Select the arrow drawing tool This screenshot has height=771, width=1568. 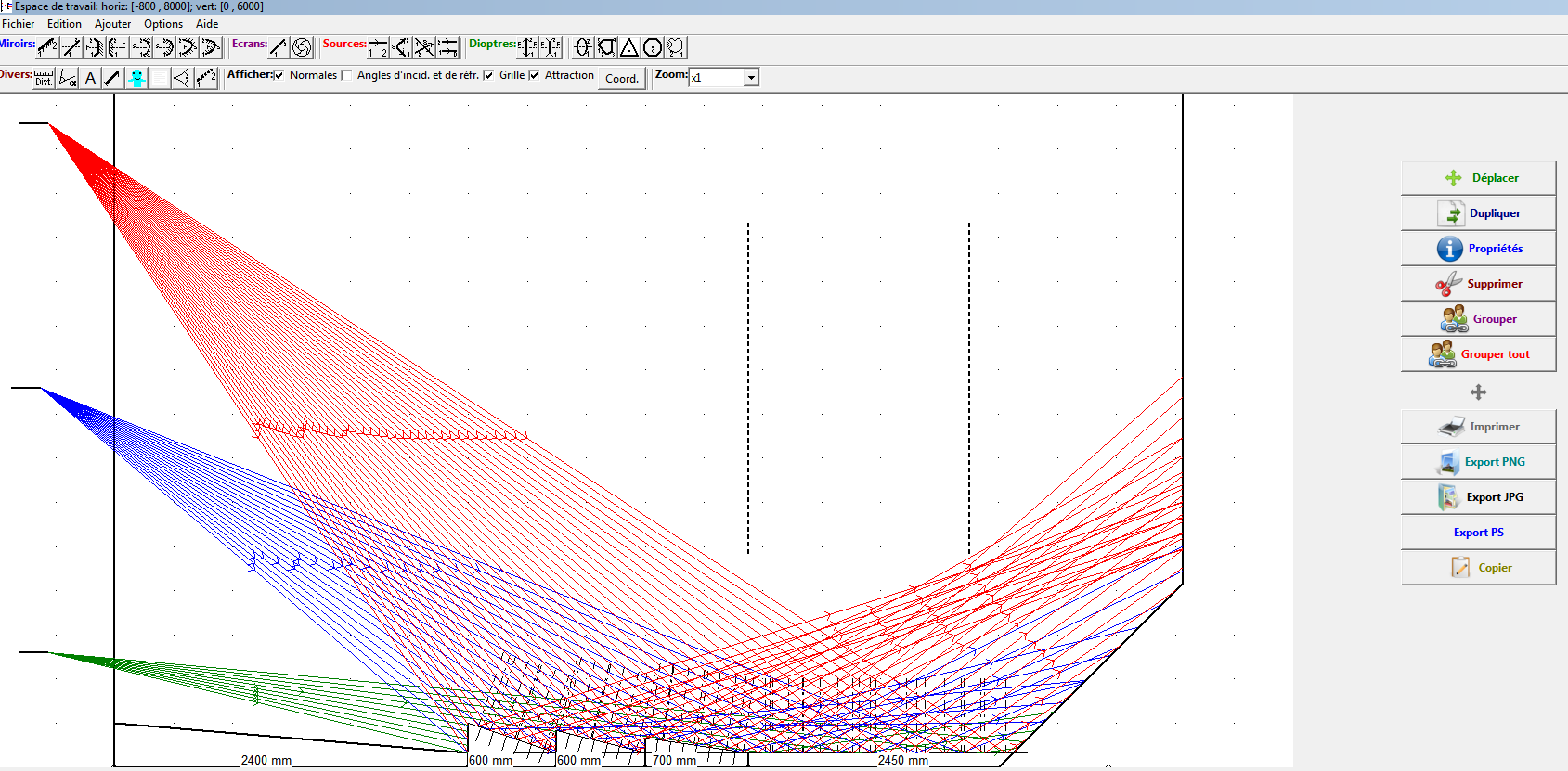(x=112, y=78)
